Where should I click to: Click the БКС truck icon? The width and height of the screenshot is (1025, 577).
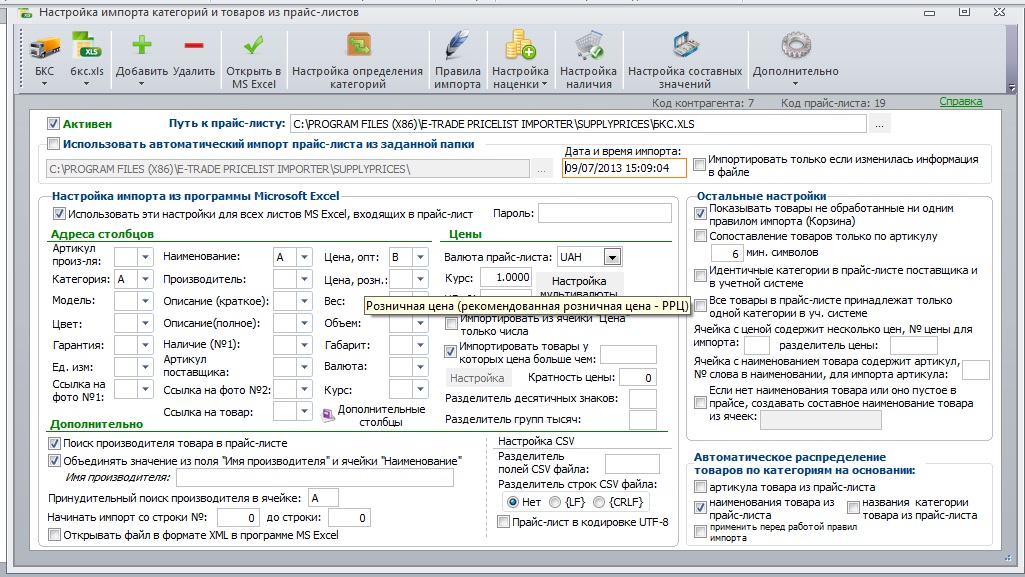click(44, 48)
